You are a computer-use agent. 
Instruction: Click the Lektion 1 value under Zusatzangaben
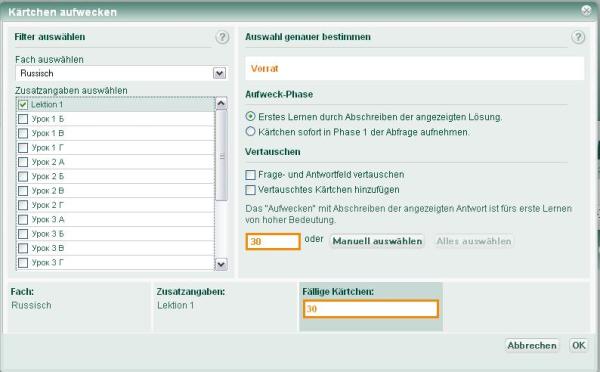176,305
